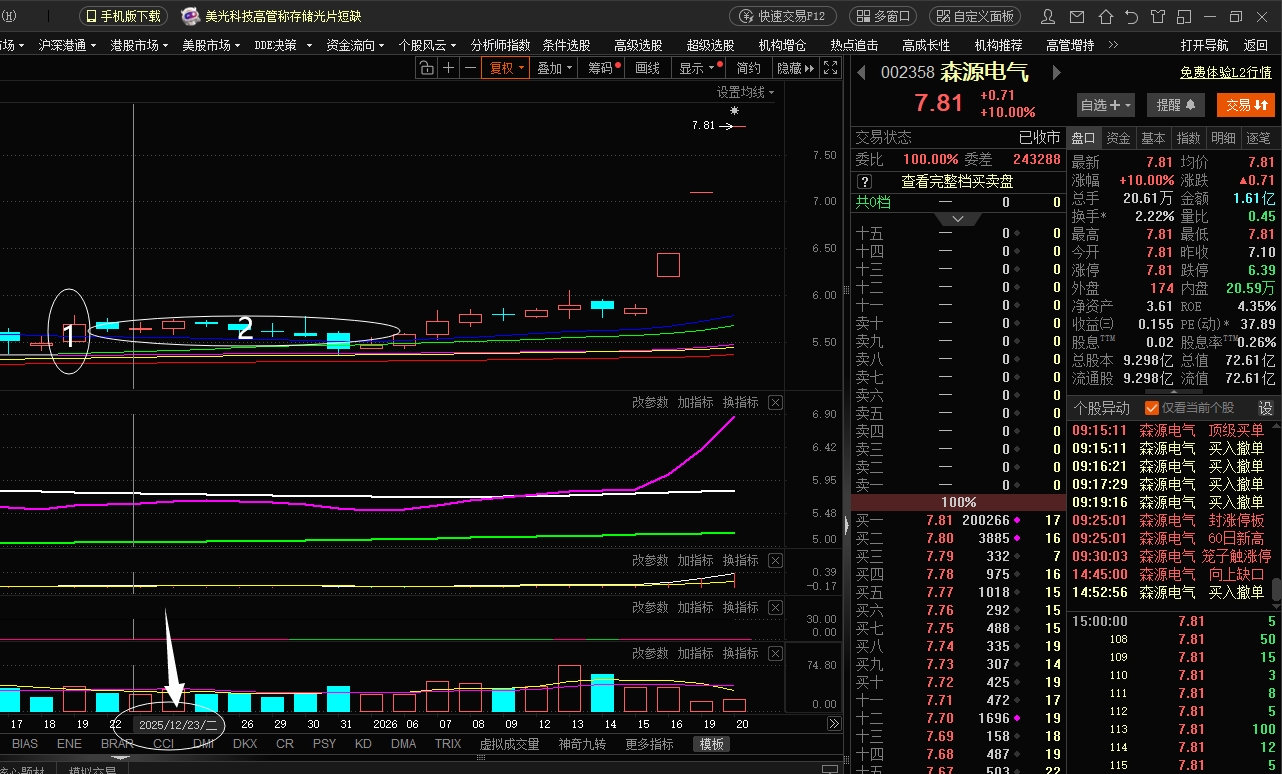
Task: Click news headline 美光科技高管称存储光片短缺
Action: coord(283,16)
